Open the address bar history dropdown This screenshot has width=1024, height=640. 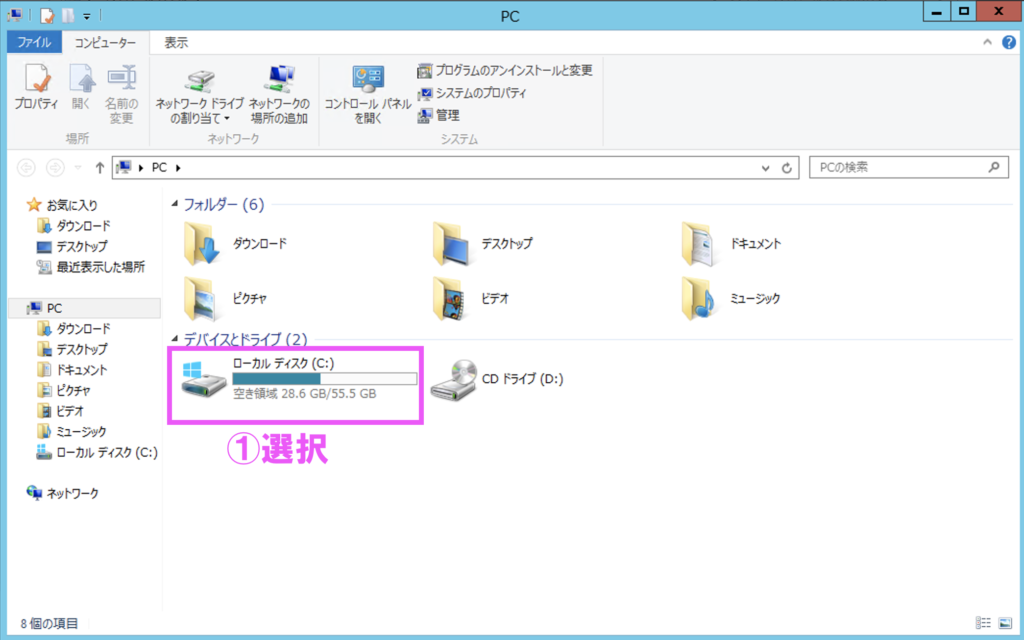pyautogui.click(x=765, y=168)
